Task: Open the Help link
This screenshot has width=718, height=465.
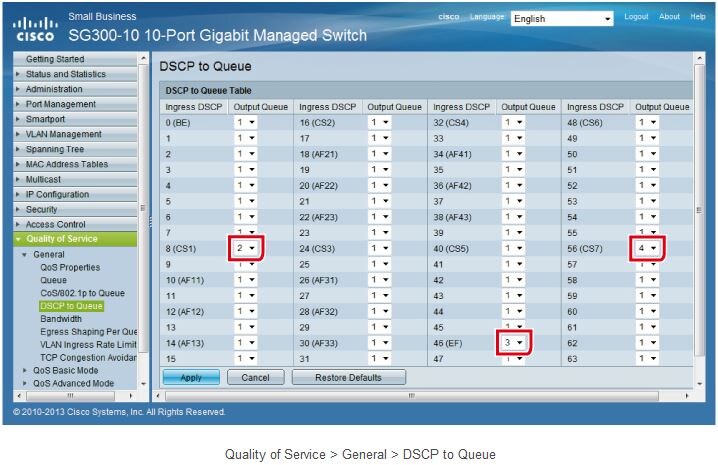Action: tap(697, 17)
